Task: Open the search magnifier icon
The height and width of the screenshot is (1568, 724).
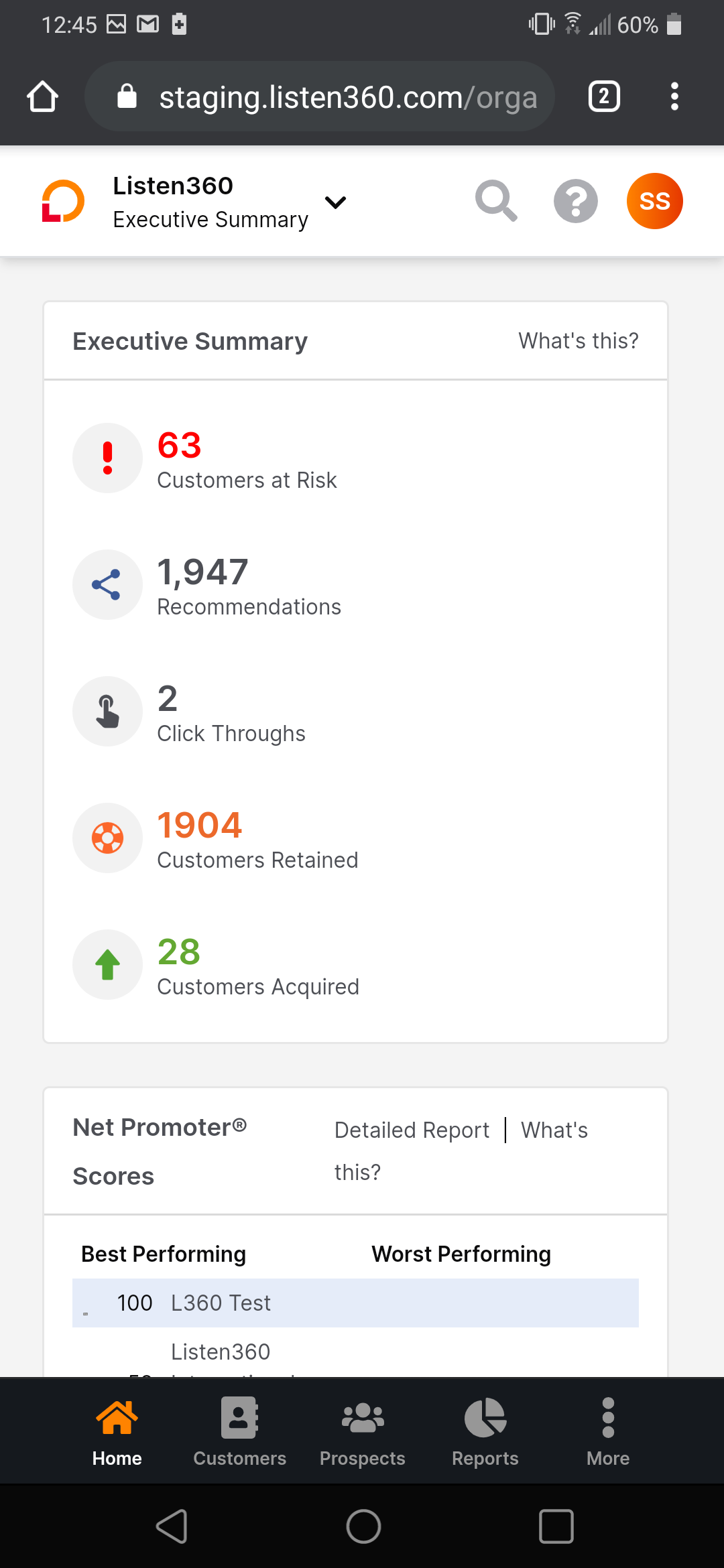Action: 496,201
